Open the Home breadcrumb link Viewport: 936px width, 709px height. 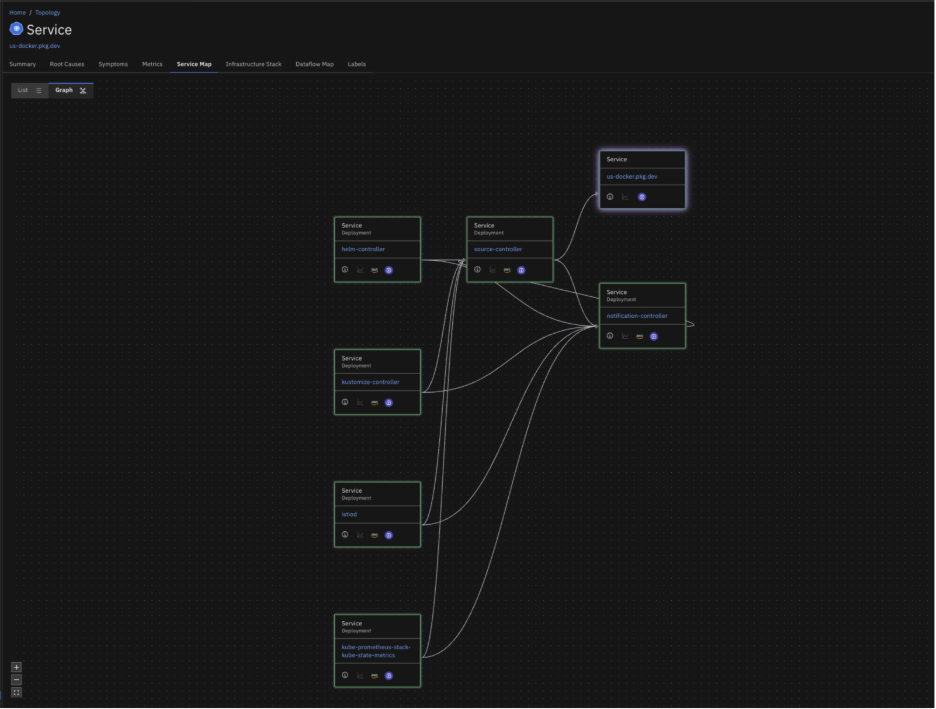click(17, 13)
